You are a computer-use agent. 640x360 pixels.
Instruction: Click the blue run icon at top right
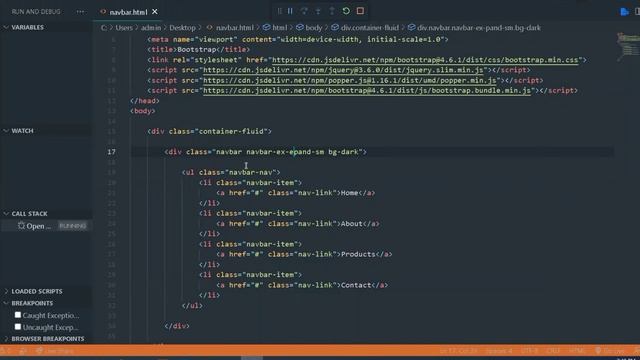point(624,12)
